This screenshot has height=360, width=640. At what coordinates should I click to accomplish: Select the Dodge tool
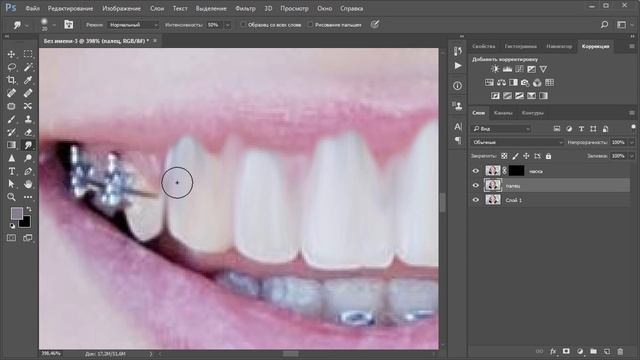point(28,158)
